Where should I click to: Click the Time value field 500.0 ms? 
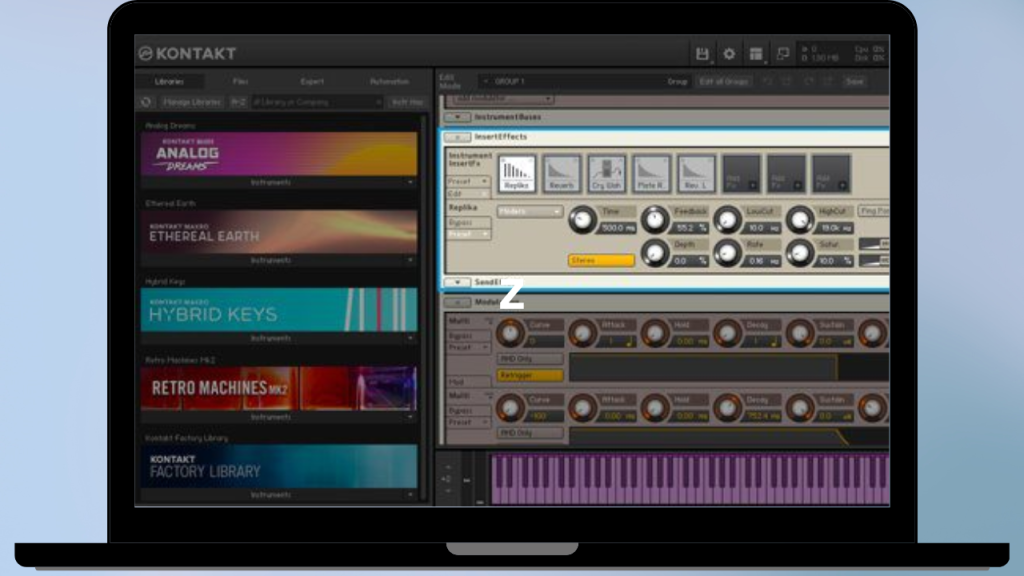[x=618, y=228]
